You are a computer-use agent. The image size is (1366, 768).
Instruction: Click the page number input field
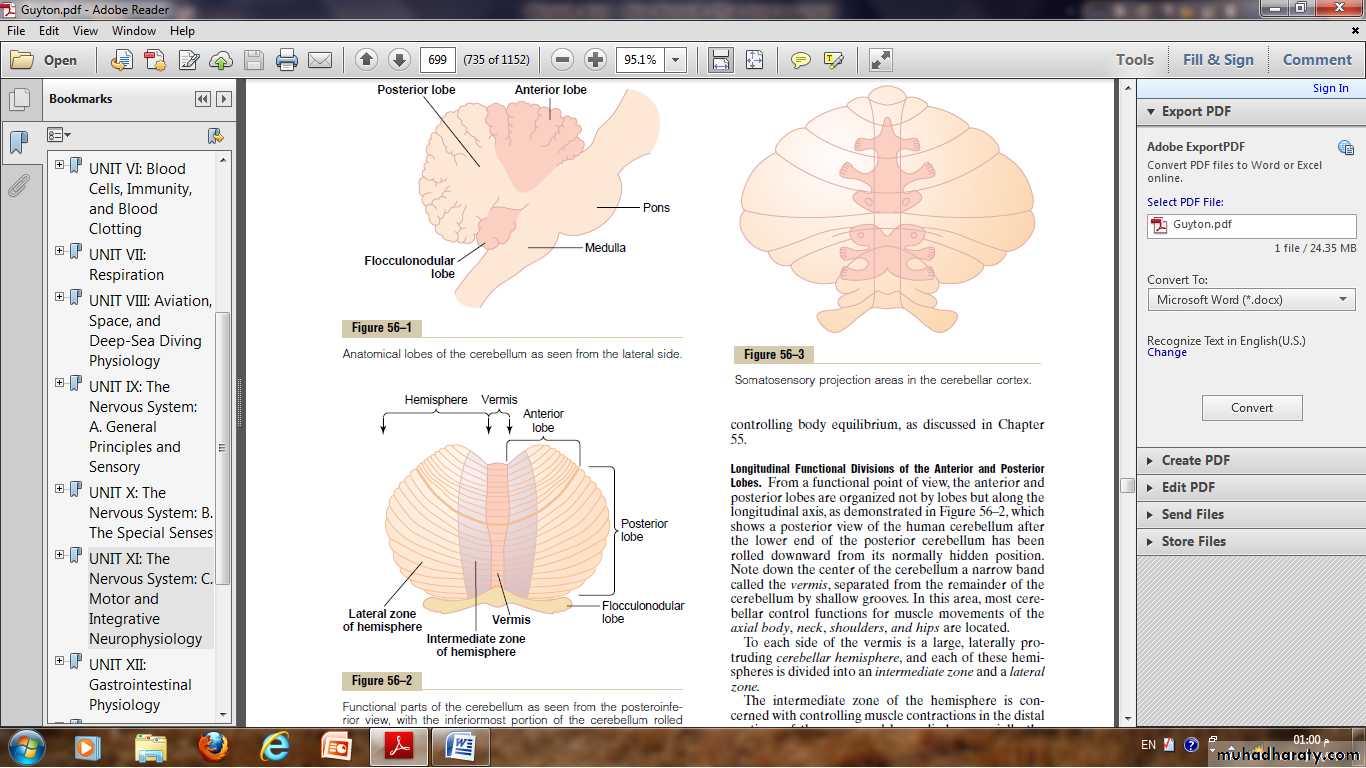[x=438, y=60]
